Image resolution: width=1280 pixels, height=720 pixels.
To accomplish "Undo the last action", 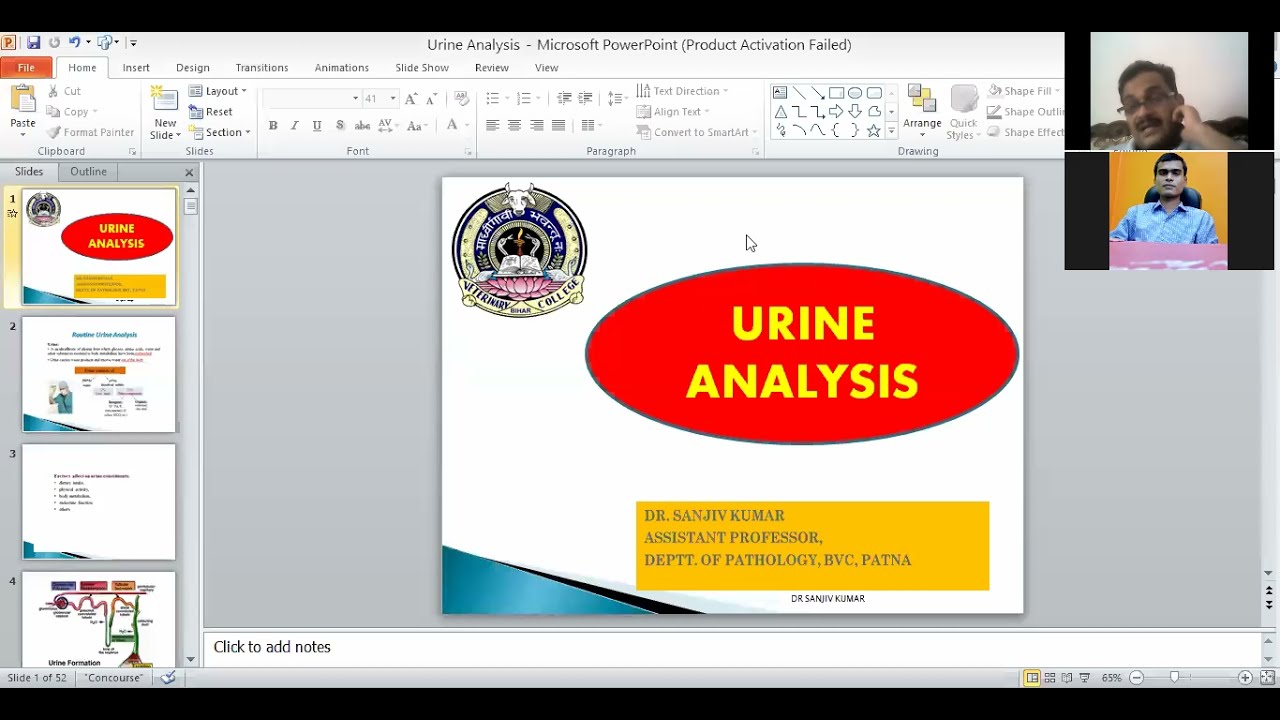I will (74, 43).
